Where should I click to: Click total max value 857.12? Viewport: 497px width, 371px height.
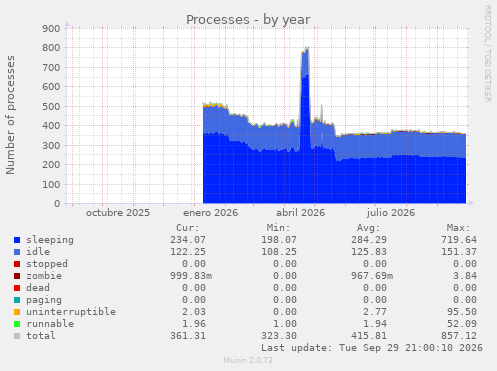click(459, 336)
